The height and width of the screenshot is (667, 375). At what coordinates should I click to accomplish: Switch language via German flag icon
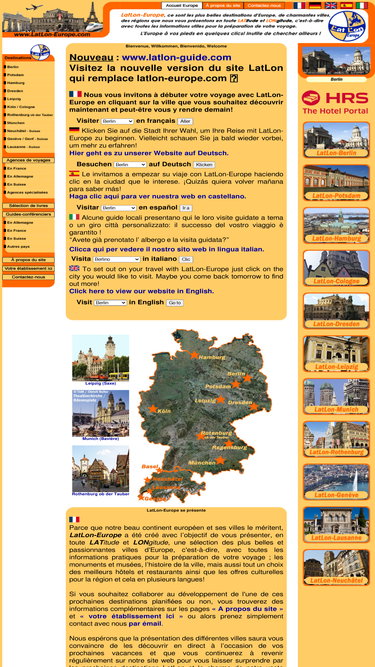coord(315,5)
